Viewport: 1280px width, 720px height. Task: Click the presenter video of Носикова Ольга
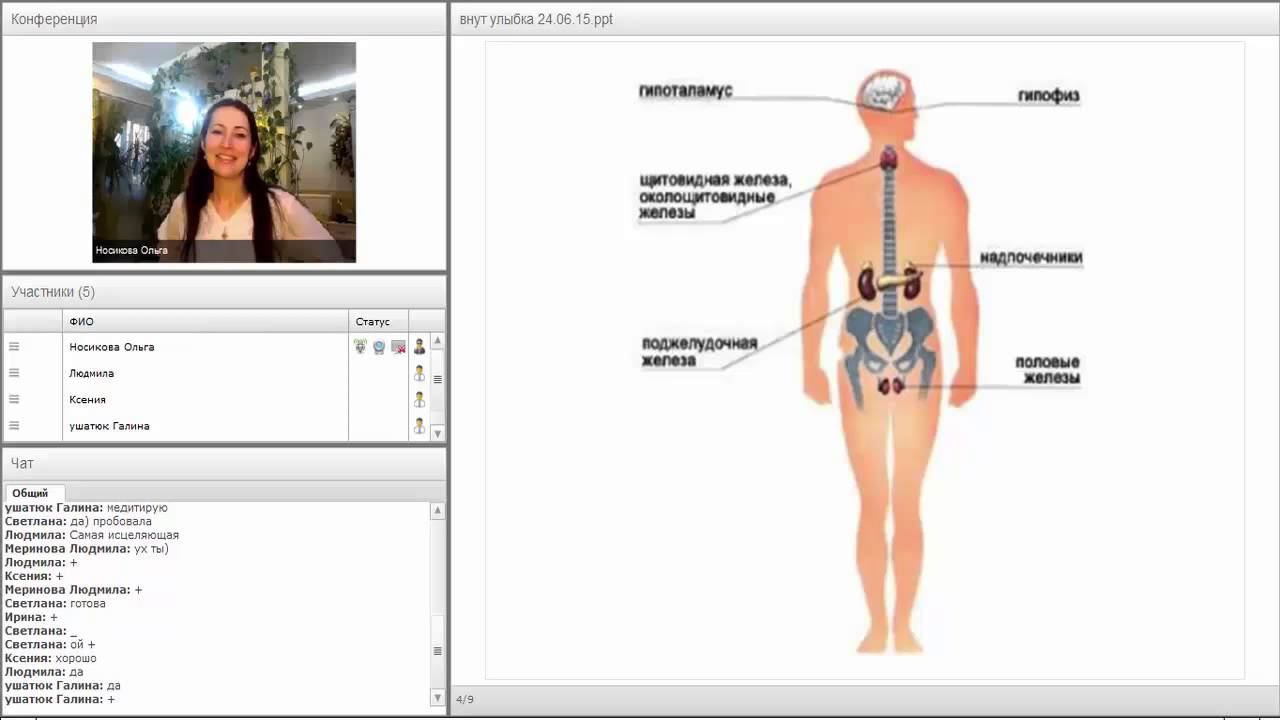pyautogui.click(x=224, y=152)
